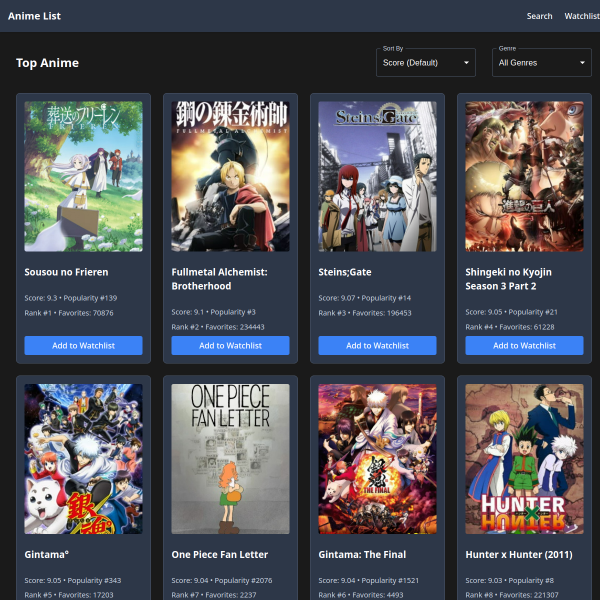600x600 pixels.
Task: Click the Gintama: The Final title
Action: coord(362,554)
